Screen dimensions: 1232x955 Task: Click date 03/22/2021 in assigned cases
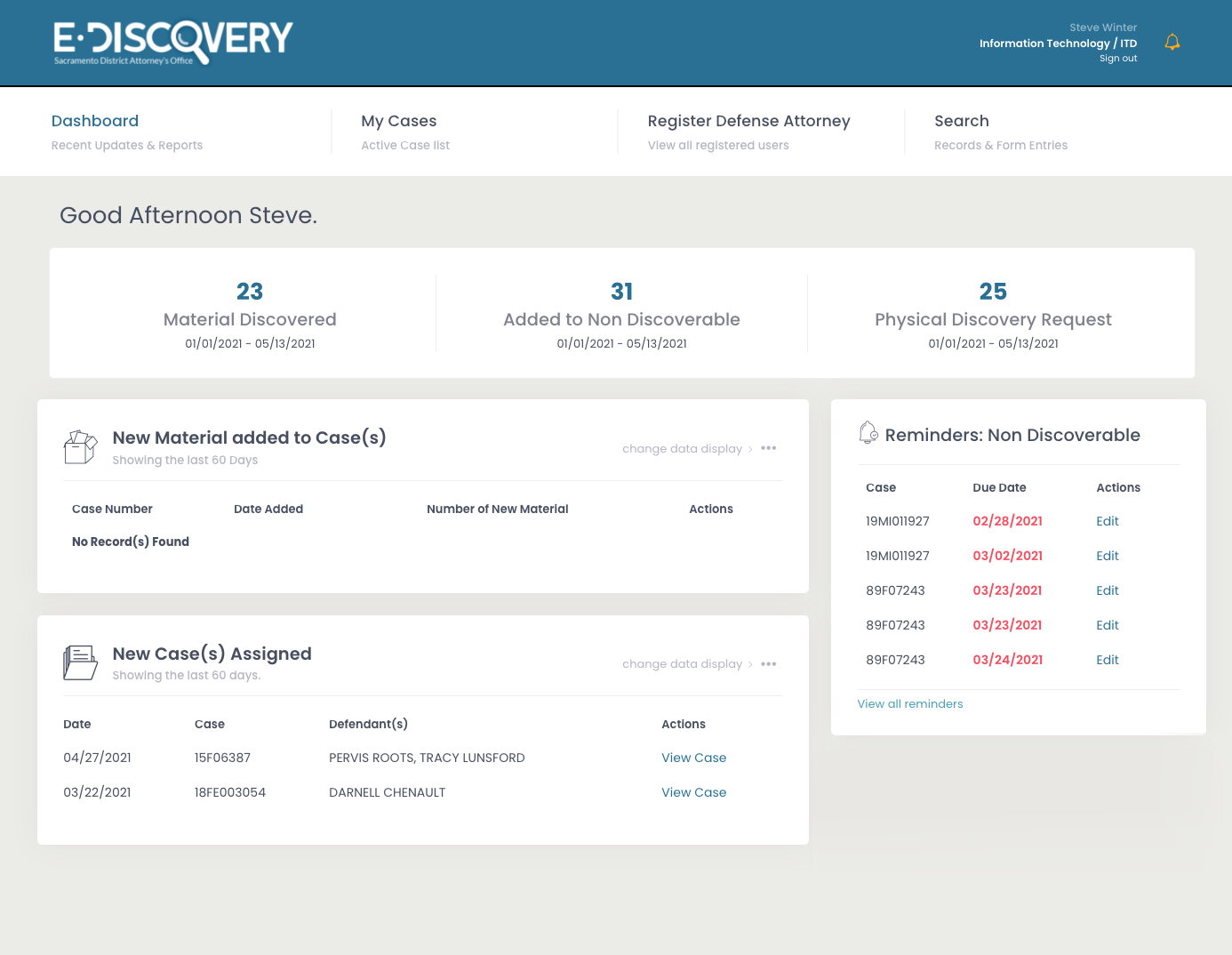click(97, 792)
